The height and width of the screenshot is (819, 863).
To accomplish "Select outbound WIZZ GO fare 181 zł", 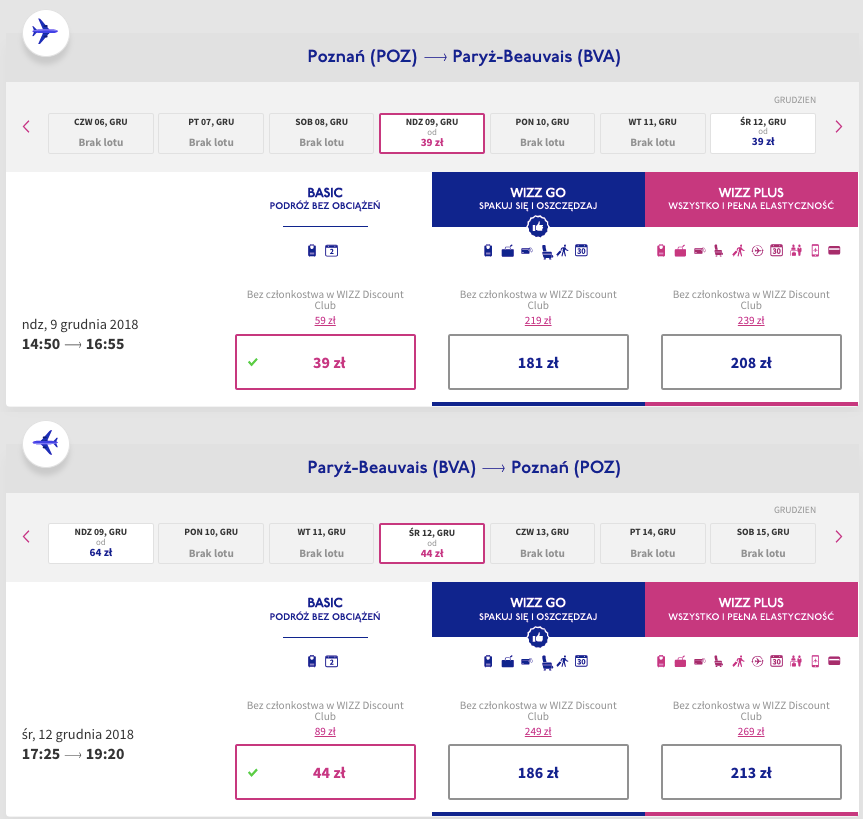I will tap(538, 362).
